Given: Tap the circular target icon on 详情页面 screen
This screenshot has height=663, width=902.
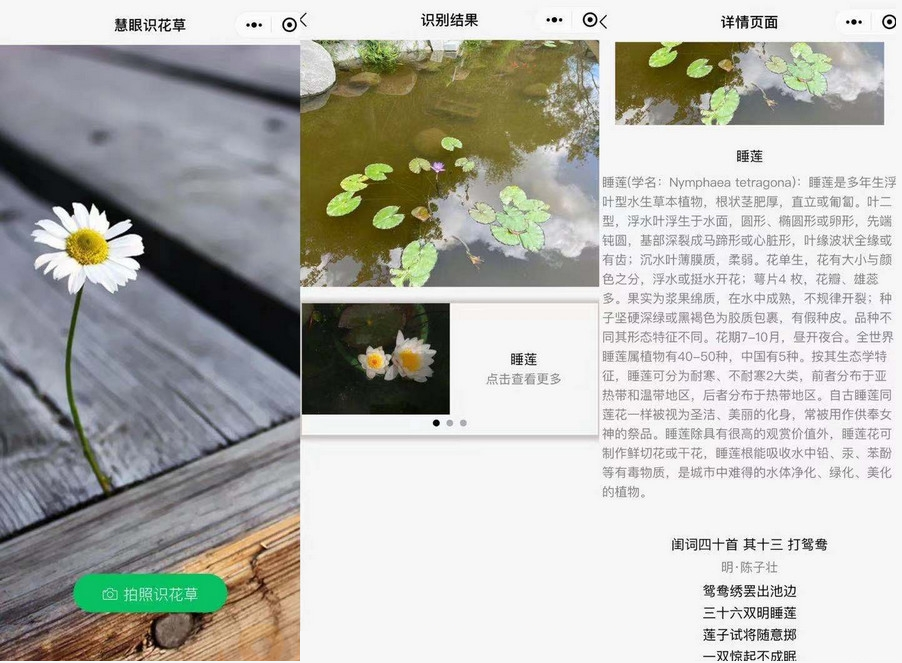Looking at the screenshot, I should [x=889, y=22].
